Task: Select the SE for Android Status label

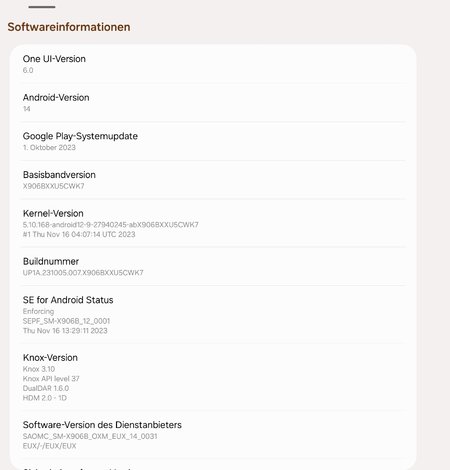Action: pos(68,300)
